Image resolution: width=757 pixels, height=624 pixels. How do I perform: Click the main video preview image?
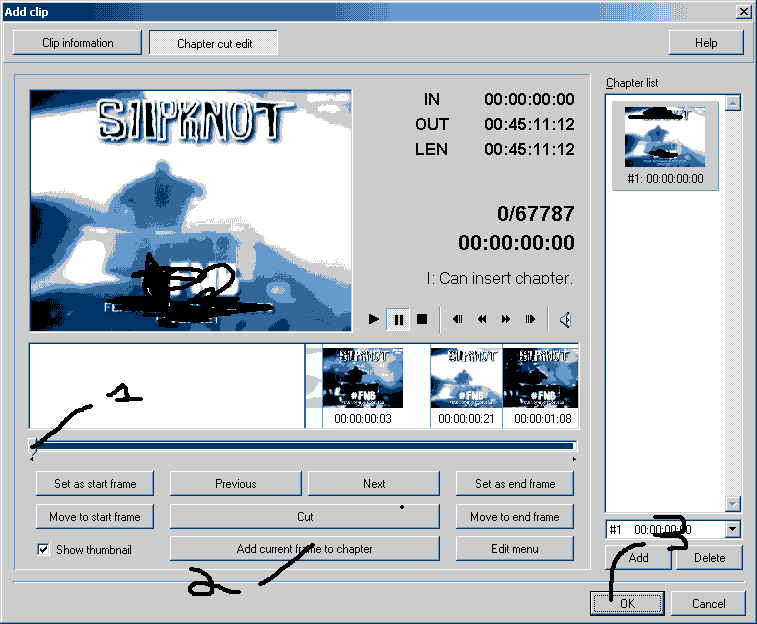point(191,210)
